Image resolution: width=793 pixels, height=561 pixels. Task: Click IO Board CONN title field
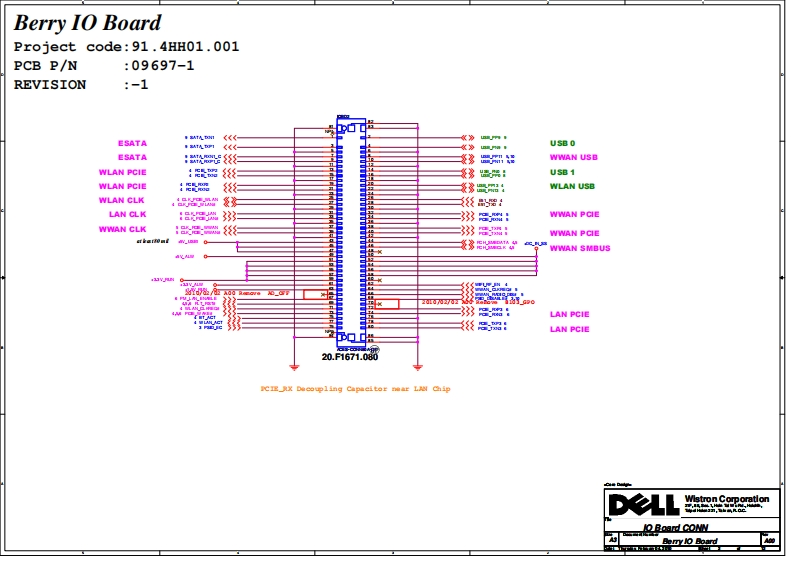point(676,526)
